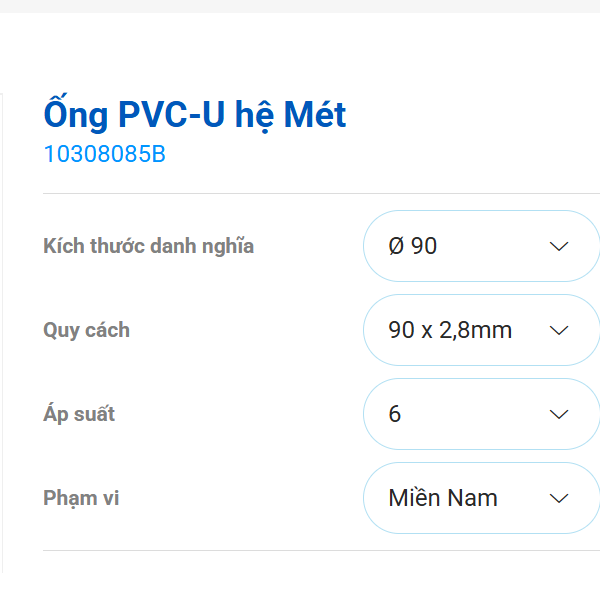Screen dimensions: 600x600
Task: Click the chevron arrow beside 90 x 2,8mm
Action: point(559,330)
